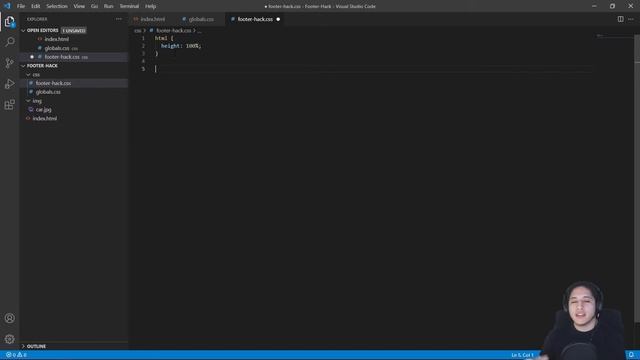The image size is (640, 360).
Task: Collapse the img folder in the tree
Action: [x=28, y=101]
